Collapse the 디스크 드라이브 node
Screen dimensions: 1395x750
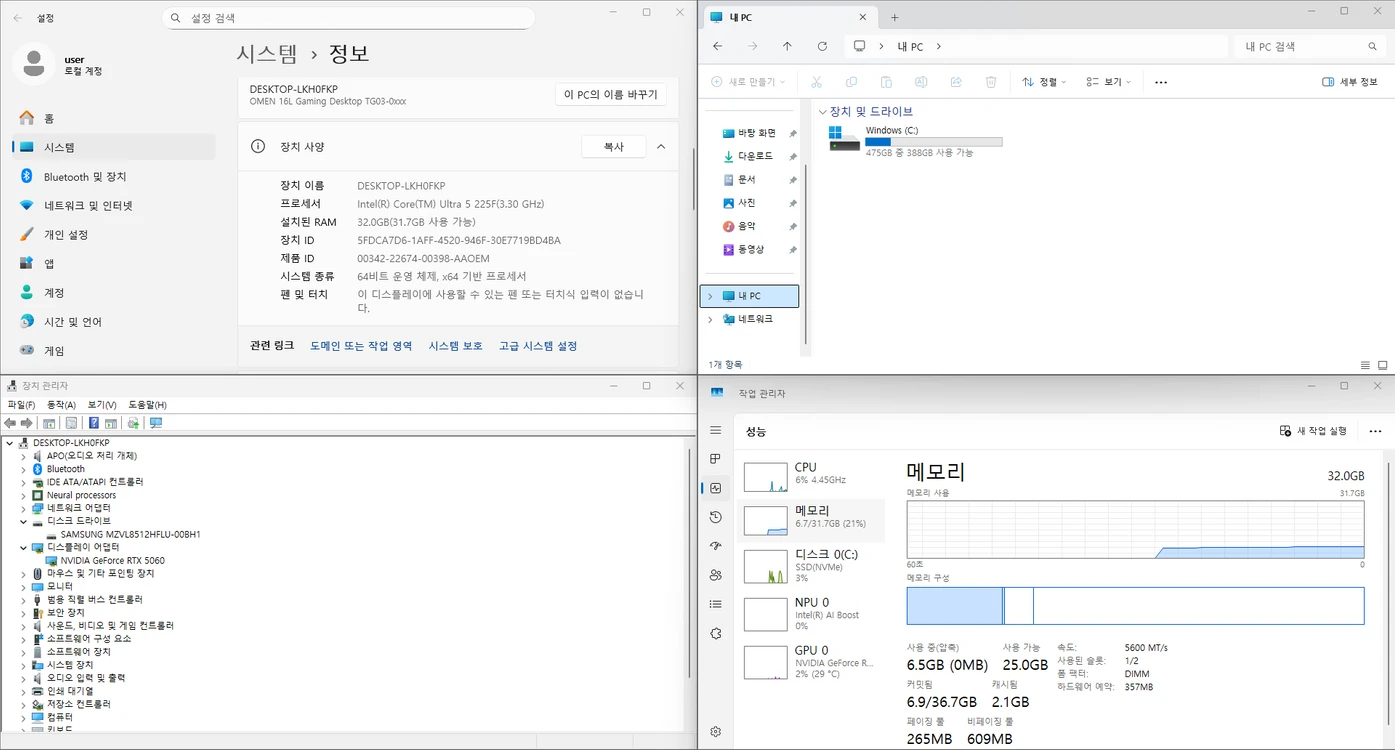(23, 521)
